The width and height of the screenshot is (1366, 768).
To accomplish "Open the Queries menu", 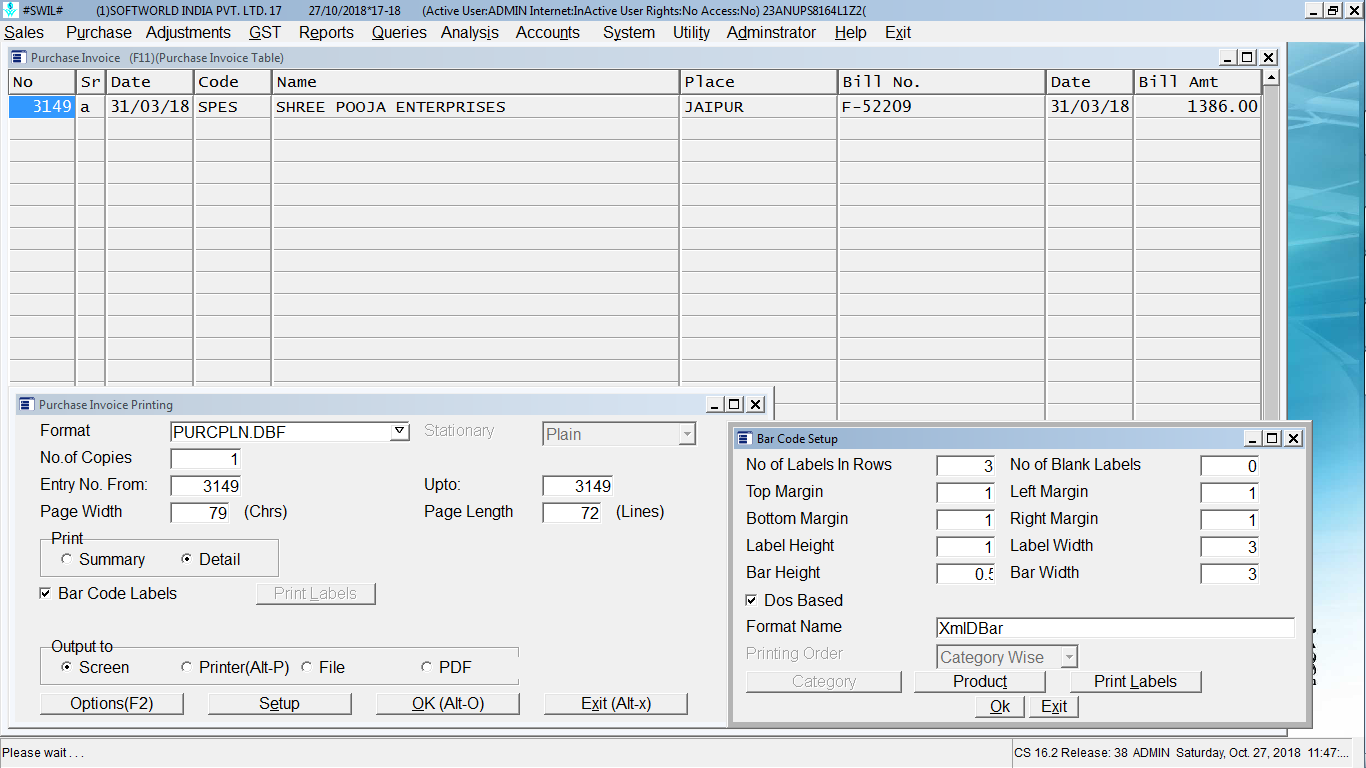I will click(x=399, y=32).
